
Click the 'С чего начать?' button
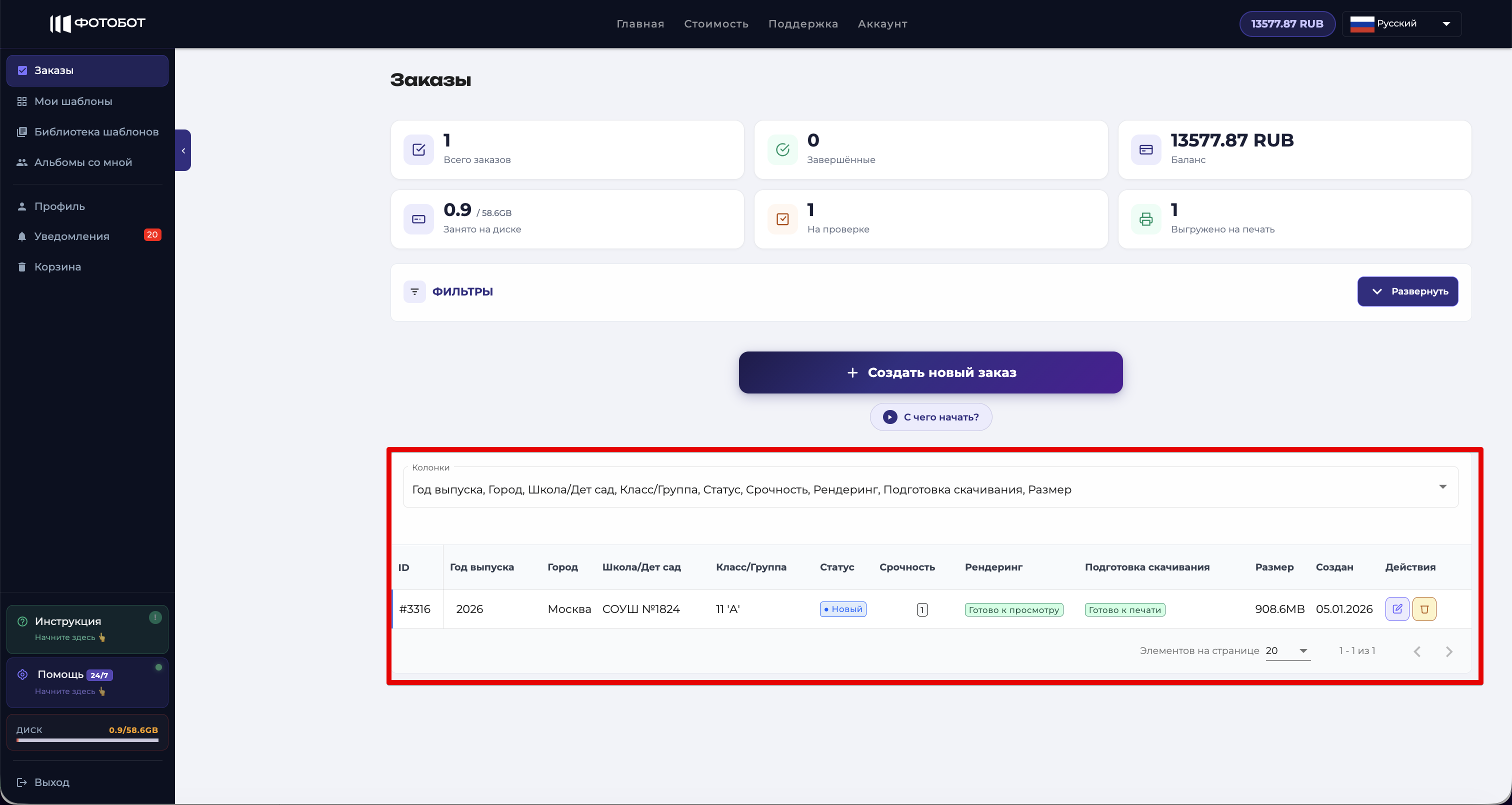930,417
